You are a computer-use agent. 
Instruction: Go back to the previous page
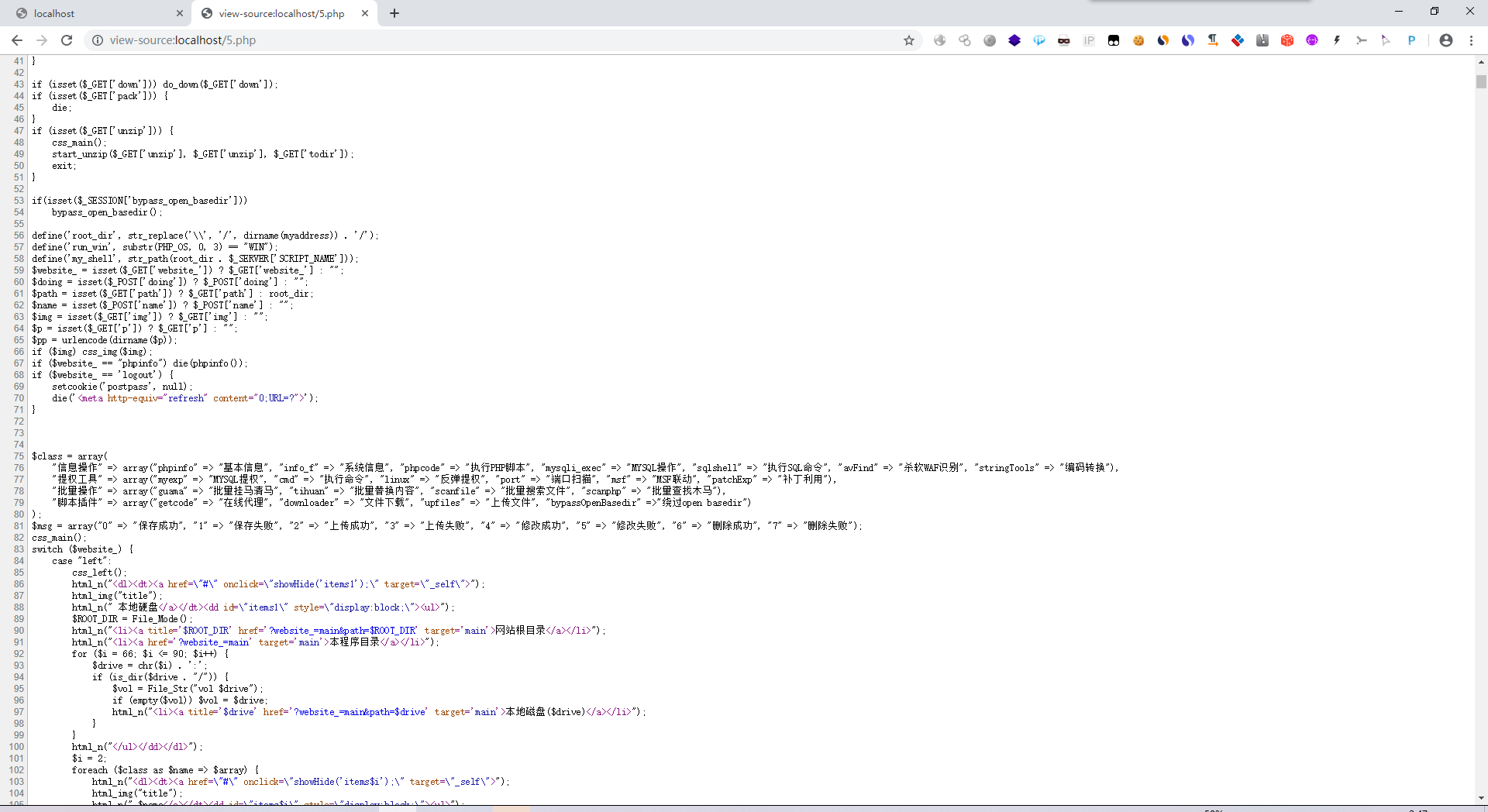pos(17,40)
